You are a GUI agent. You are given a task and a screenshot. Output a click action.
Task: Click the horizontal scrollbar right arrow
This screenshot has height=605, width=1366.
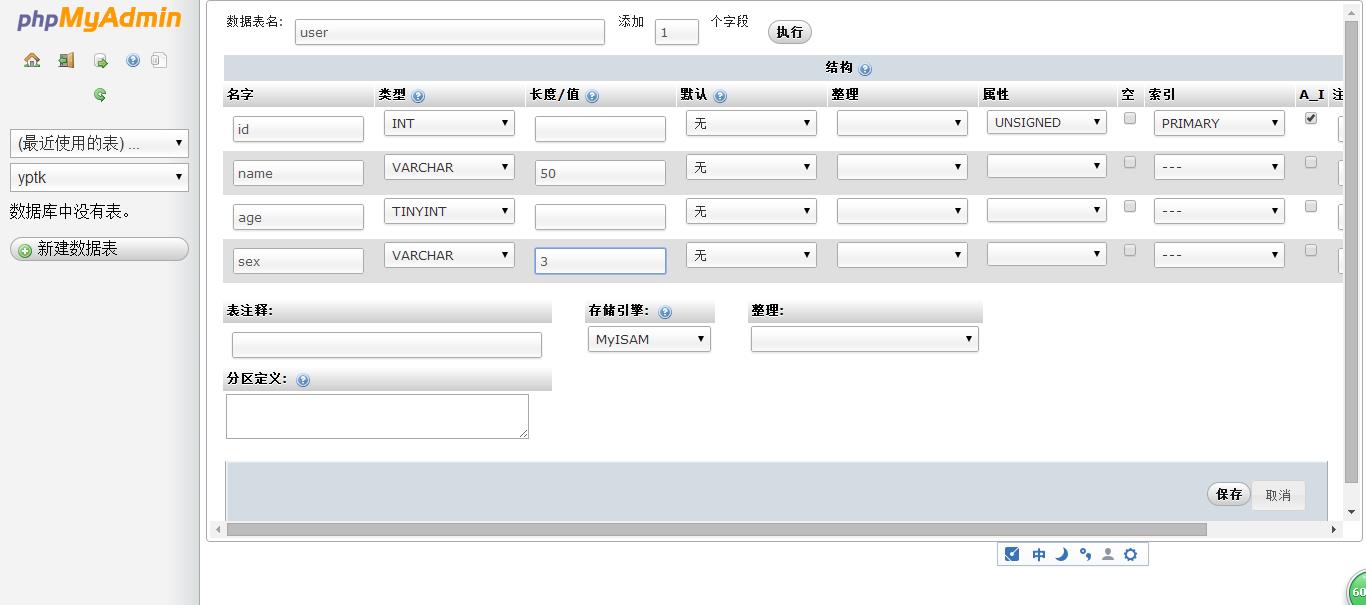[1334, 529]
